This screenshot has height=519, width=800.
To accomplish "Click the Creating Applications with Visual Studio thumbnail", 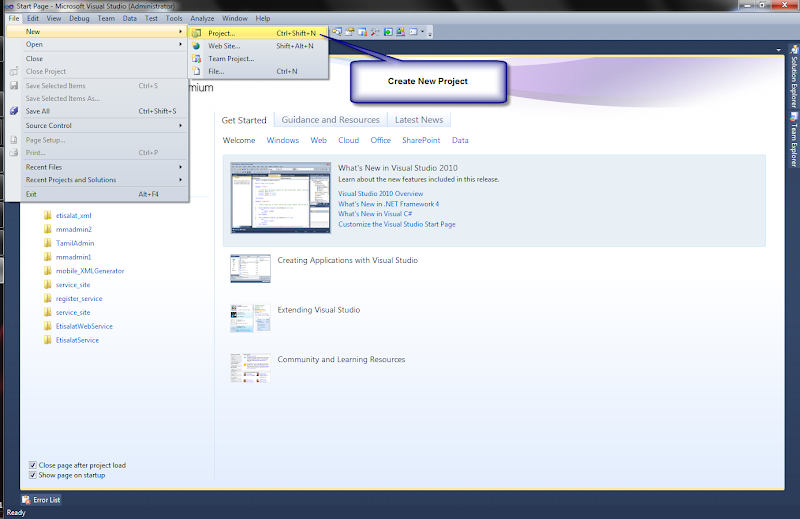I will tap(250, 268).
